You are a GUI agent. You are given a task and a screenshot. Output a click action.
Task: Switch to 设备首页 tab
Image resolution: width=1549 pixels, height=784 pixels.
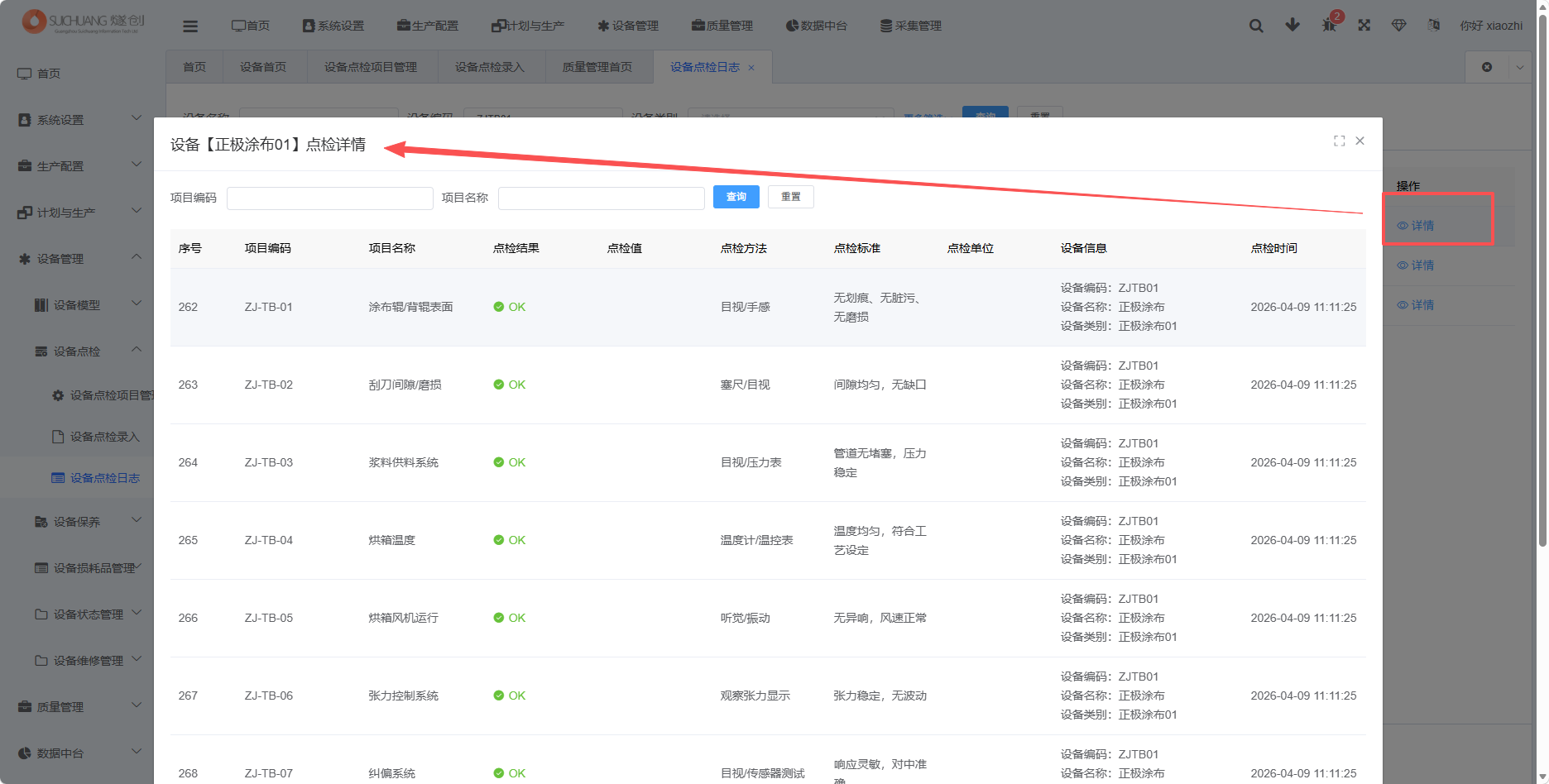[263, 67]
